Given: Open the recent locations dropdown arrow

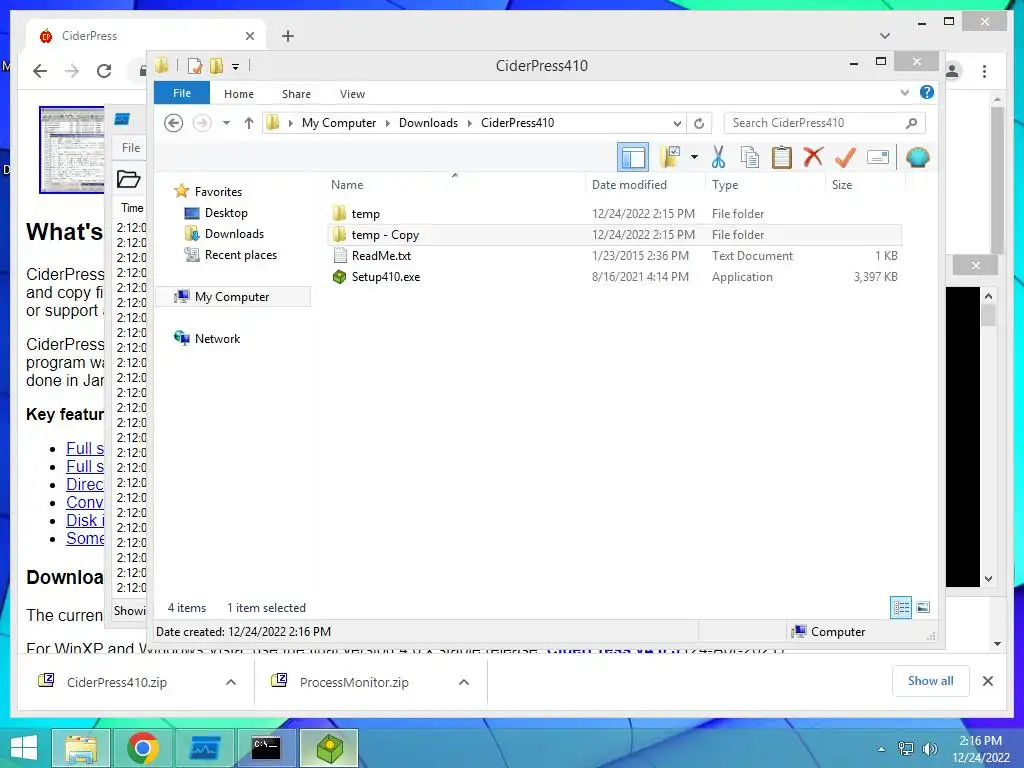Looking at the screenshot, I should coord(226,123).
